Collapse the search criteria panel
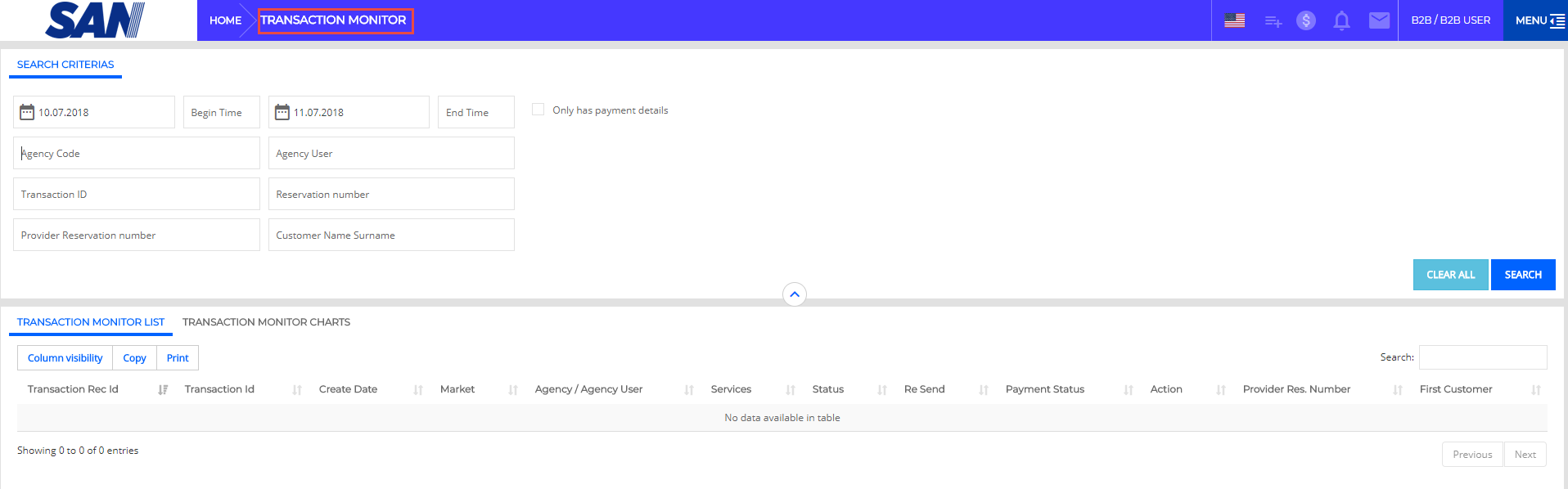Image resolution: width=1568 pixels, height=489 pixels. 794,294
